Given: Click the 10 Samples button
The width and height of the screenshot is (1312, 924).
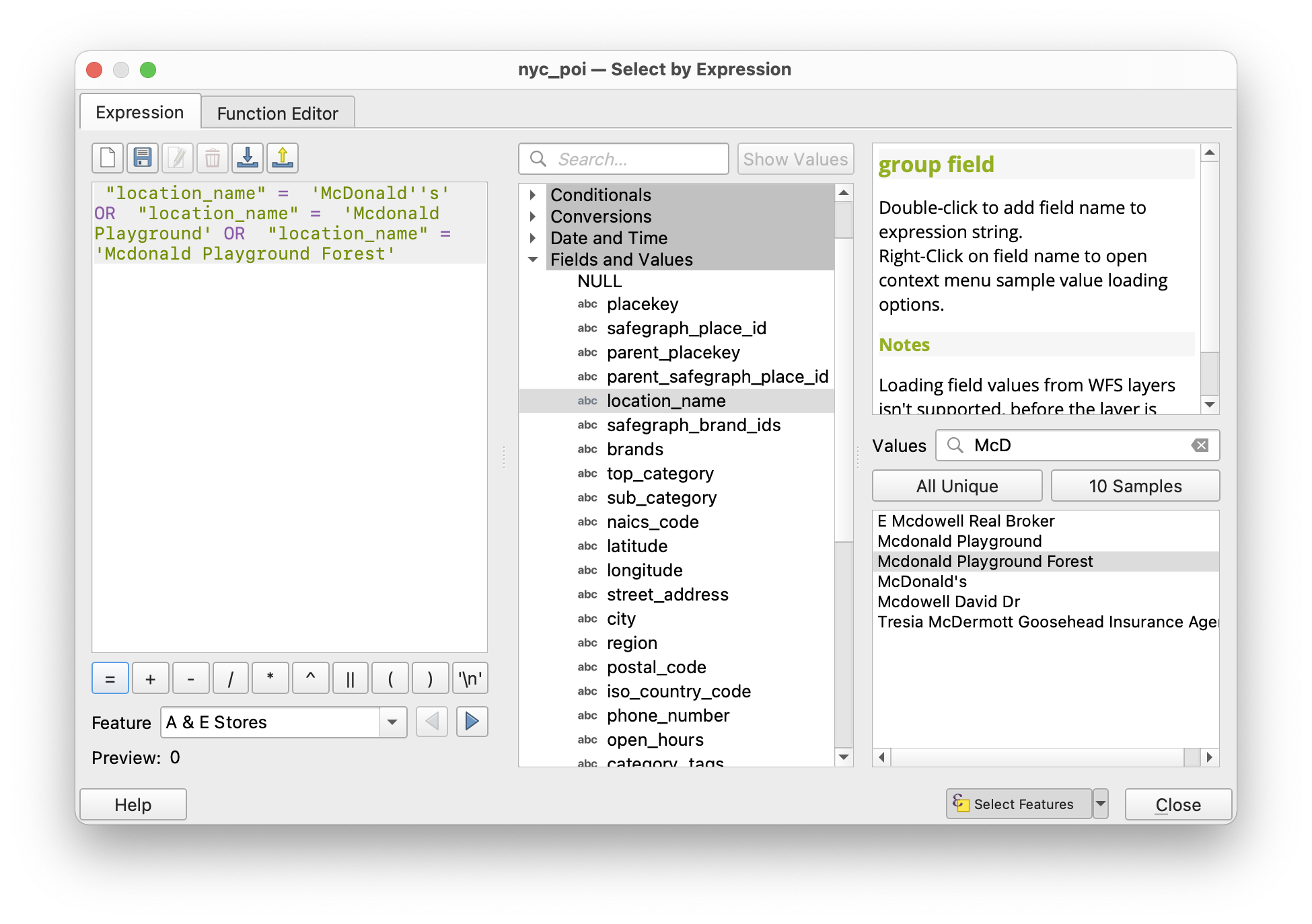Looking at the screenshot, I should tap(1135, 486).
